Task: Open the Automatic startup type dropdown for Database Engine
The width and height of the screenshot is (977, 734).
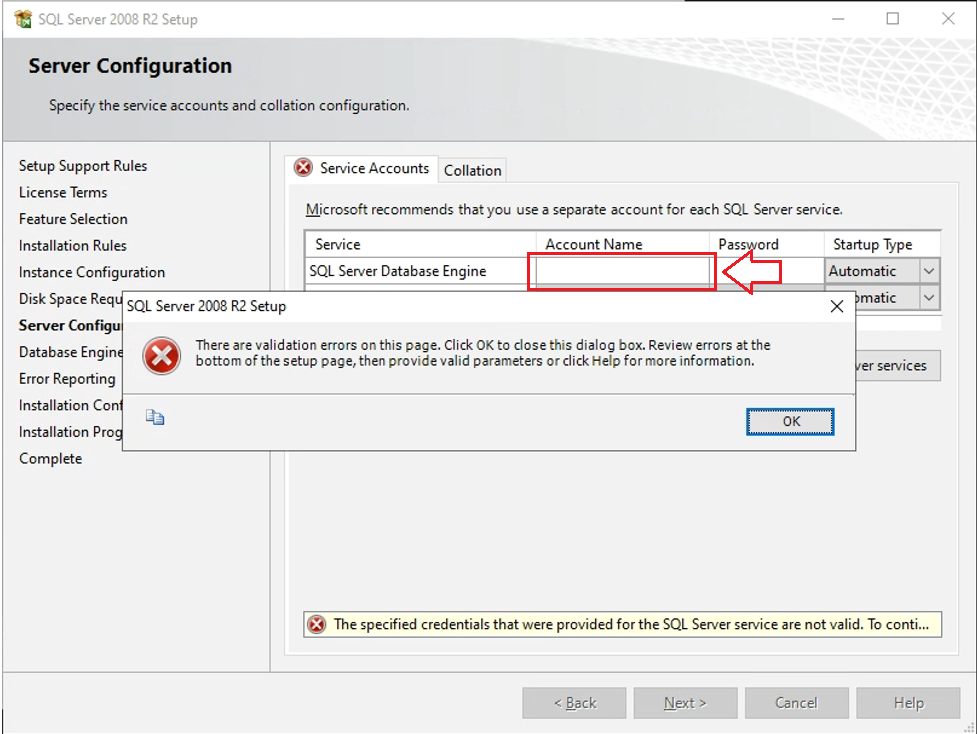Action: [x=928, y=271]
